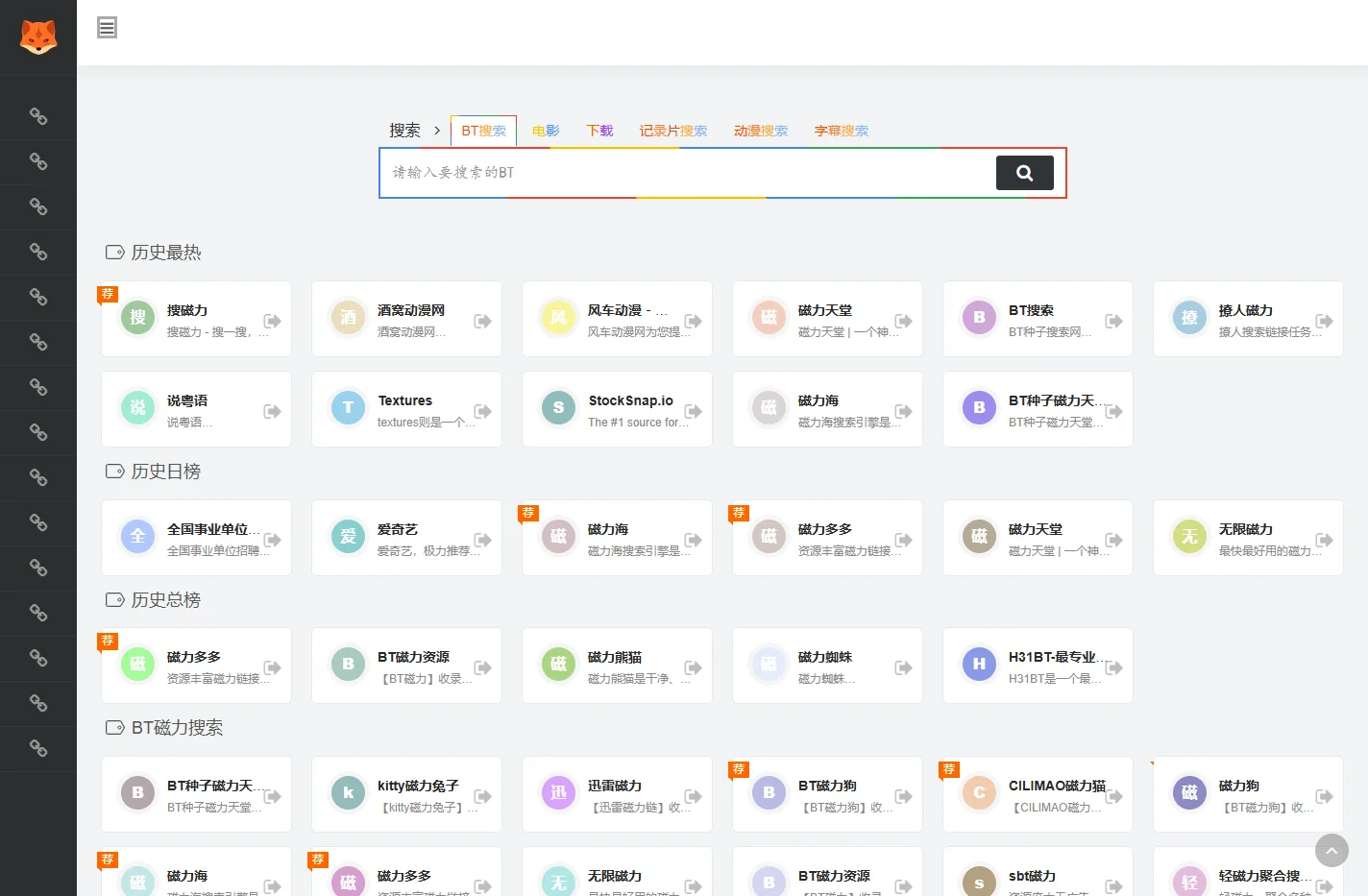Focus the BT search input field
The width and height of the screenshot is (1368, 896).
coord(688,173)
